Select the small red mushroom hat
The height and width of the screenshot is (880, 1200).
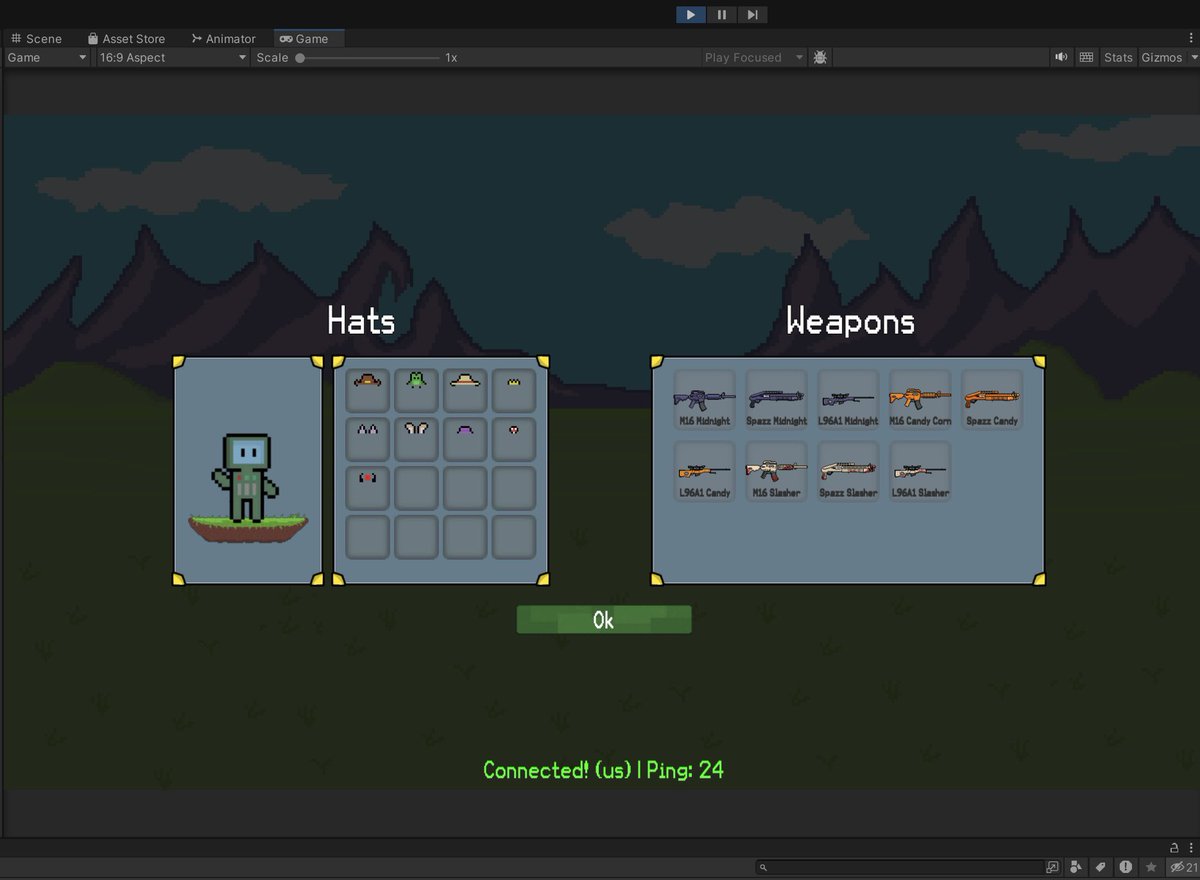(x=514, y=439)
